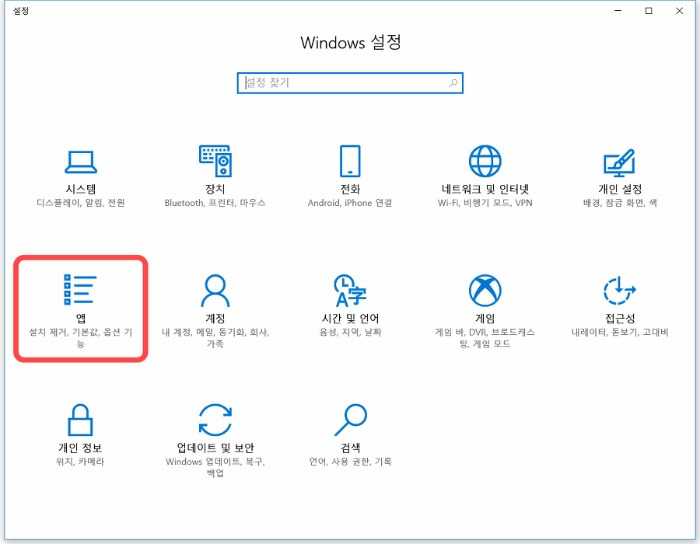Click '언어, 사용 권한, 기록' description

[350, 462]
